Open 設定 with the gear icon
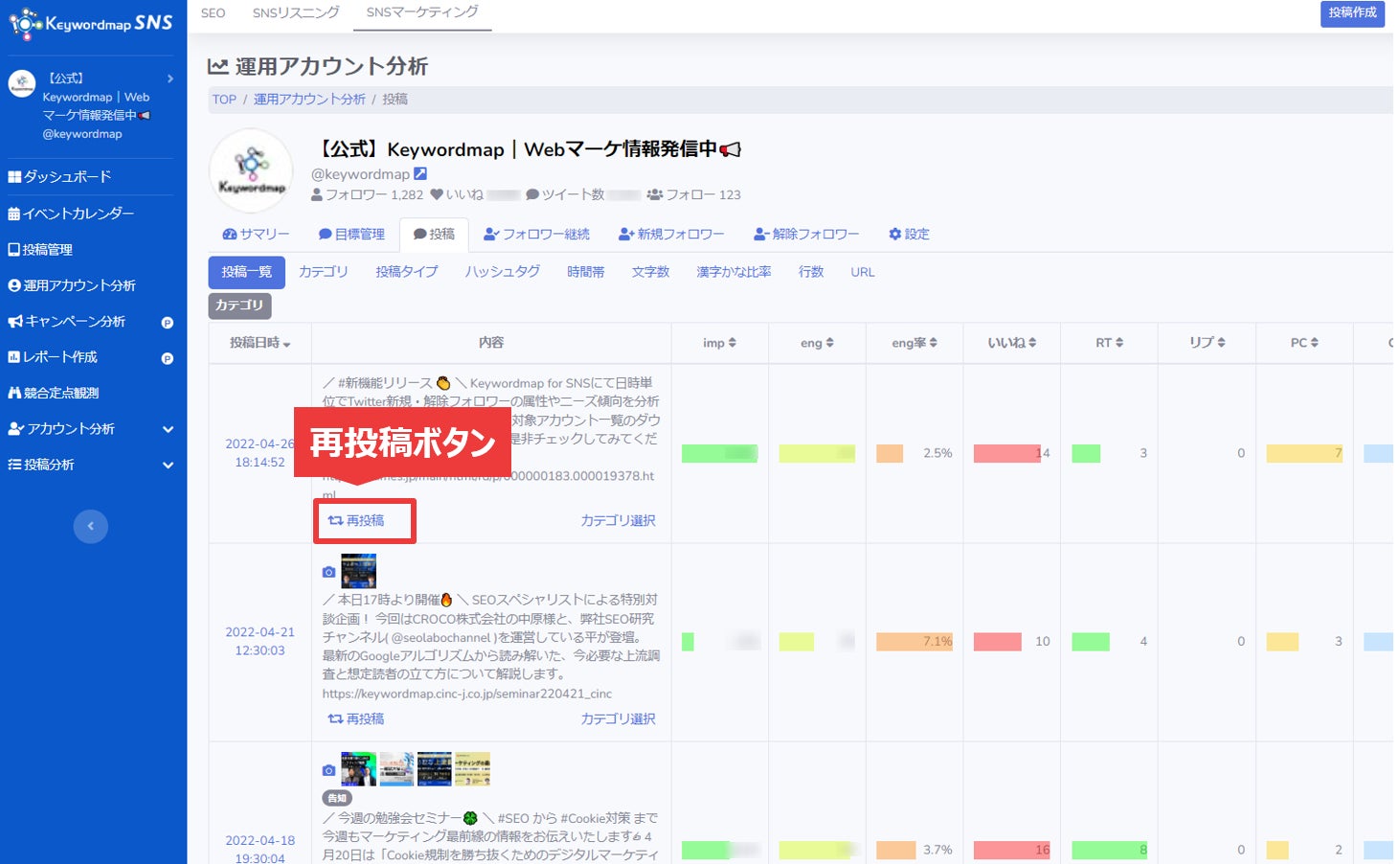 click(908, 233)
